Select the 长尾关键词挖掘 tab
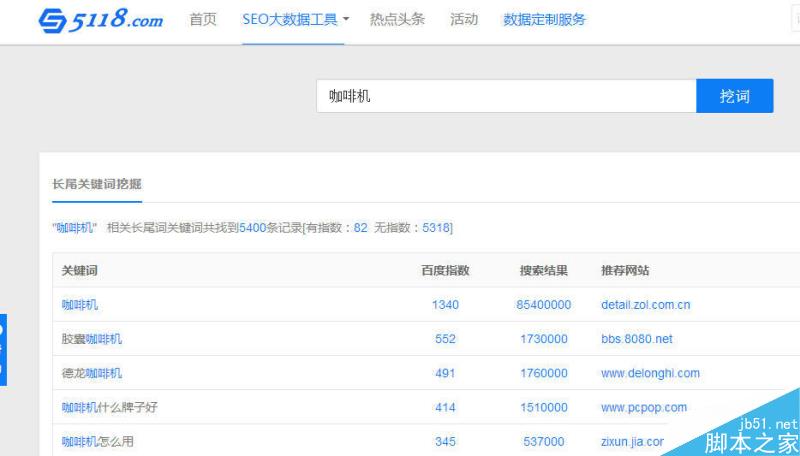The height and width of the screenshot is (456, 800). (97, 184)
